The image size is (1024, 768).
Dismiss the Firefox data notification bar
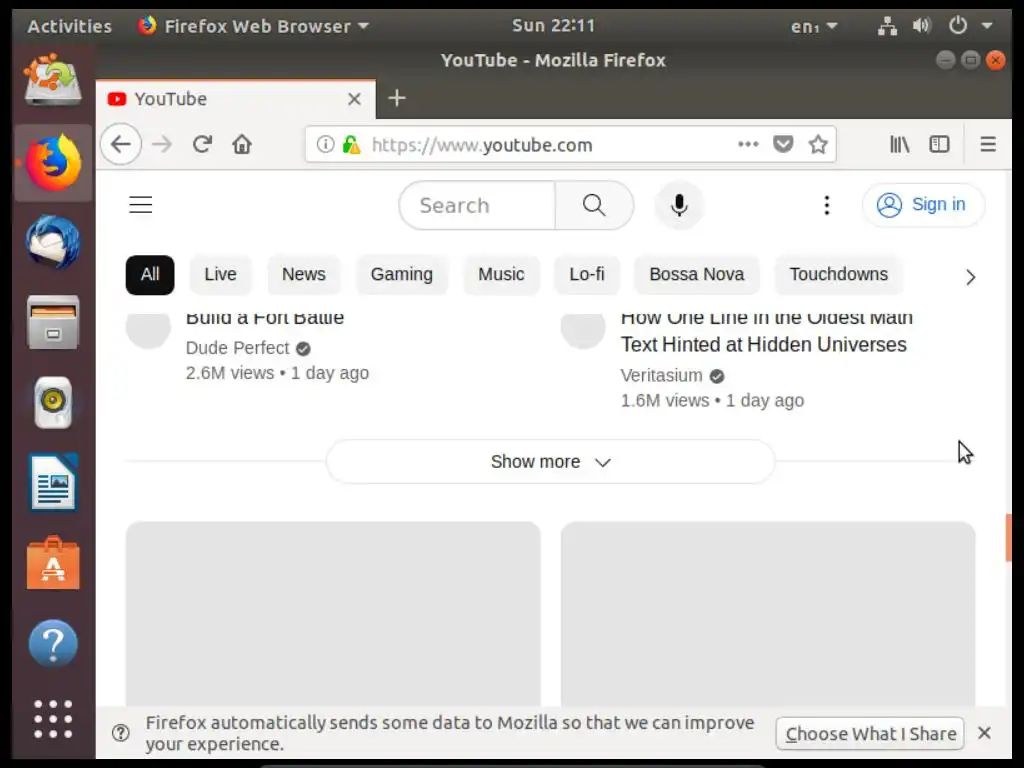(x=984, y=733)
